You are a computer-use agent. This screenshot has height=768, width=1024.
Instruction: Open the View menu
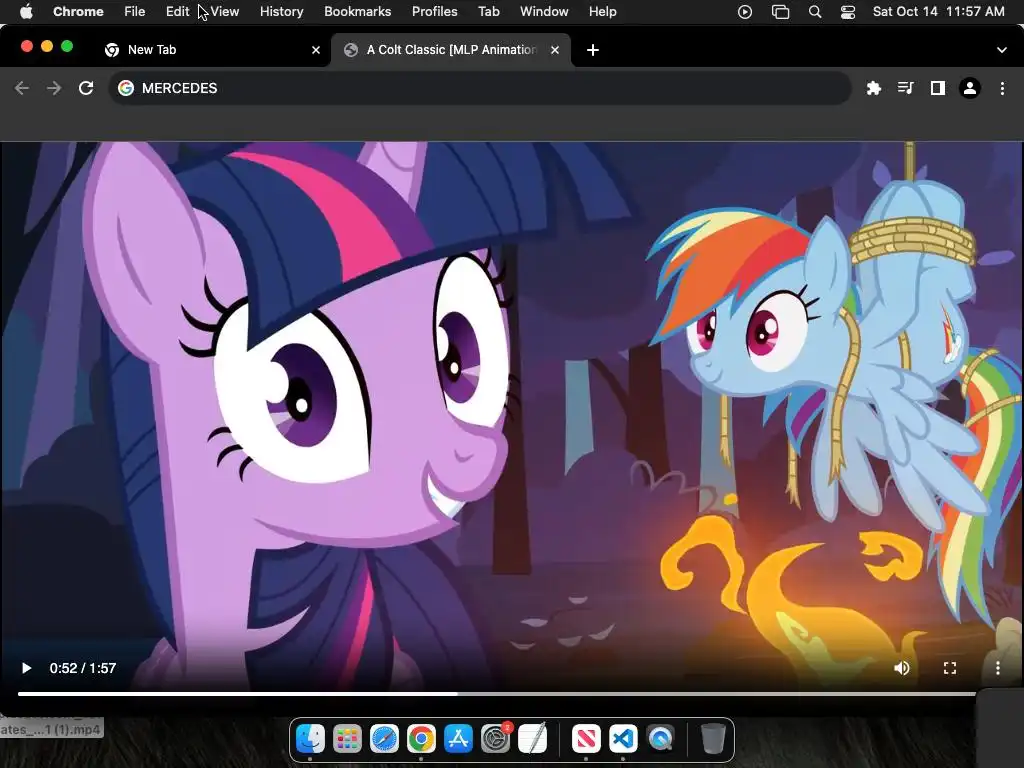coord(225,11)
